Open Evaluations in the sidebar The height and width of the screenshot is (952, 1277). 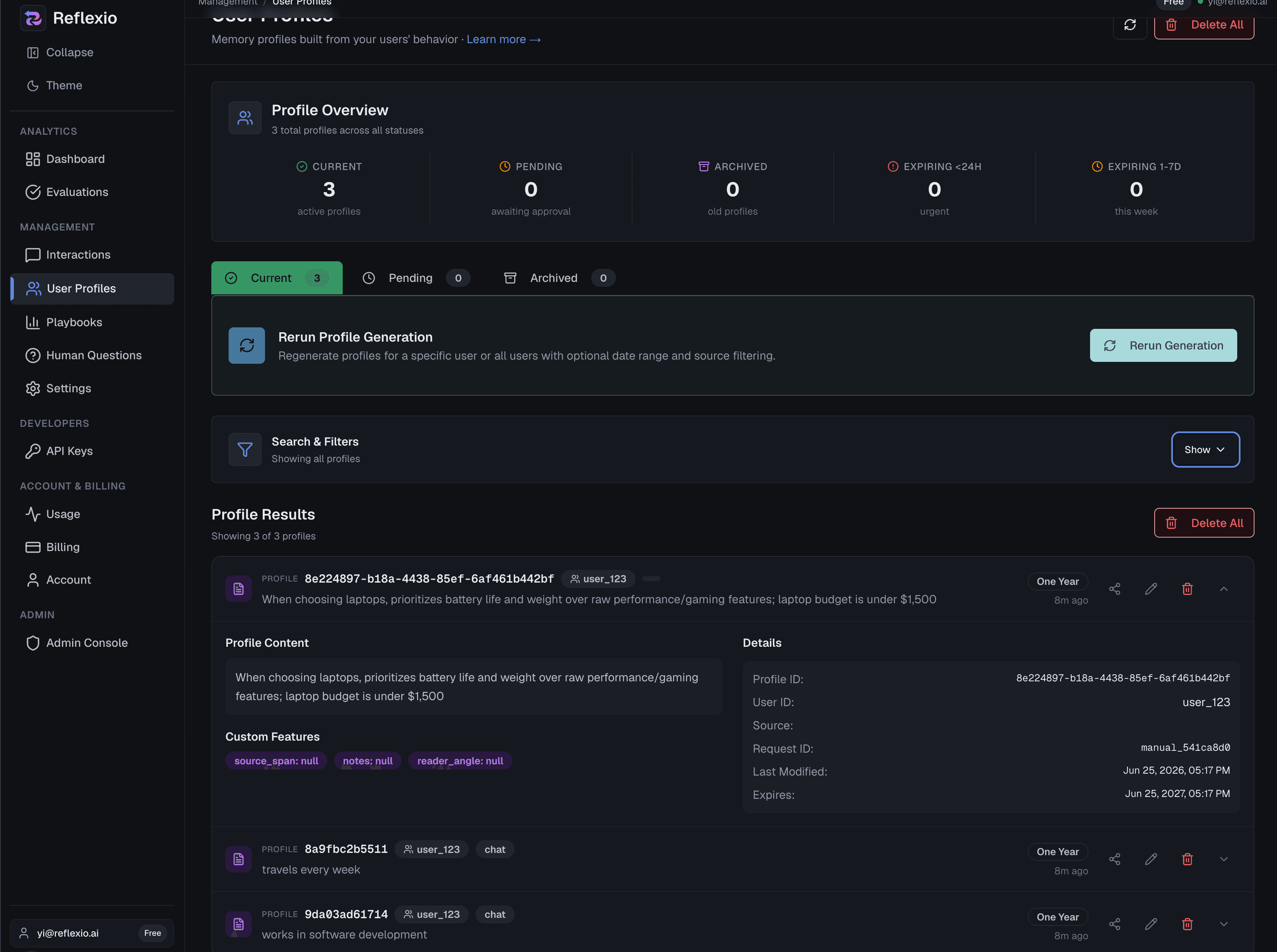click(92, 192)
